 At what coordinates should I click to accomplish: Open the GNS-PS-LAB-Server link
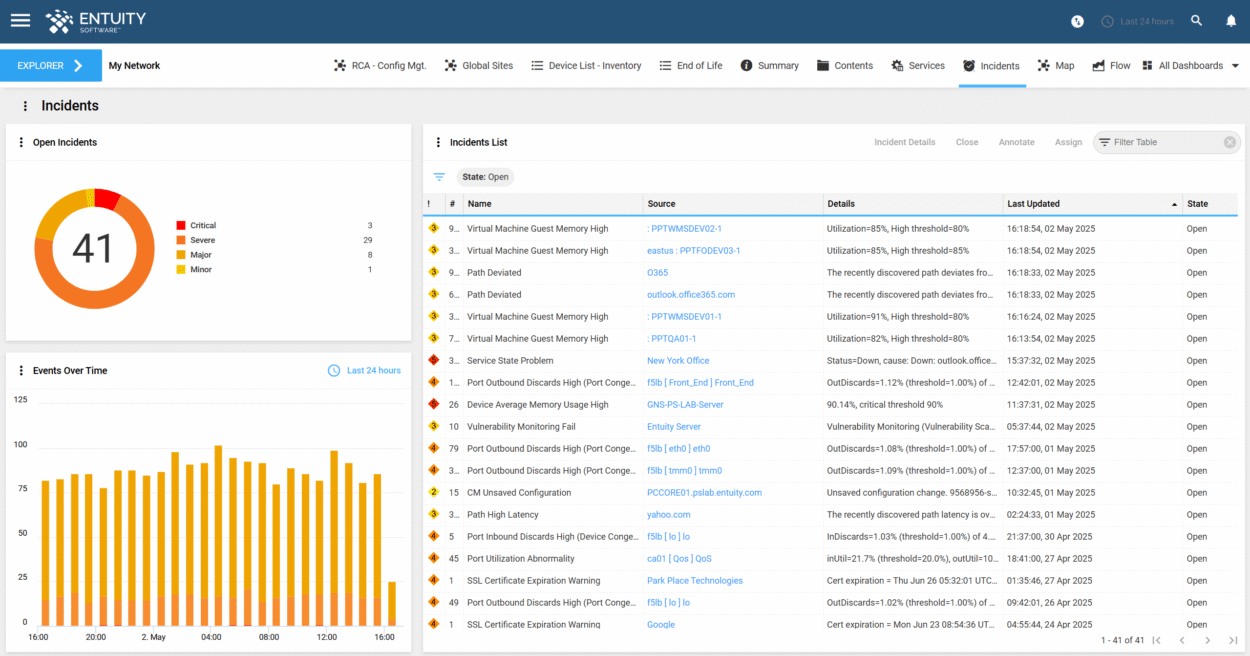tap(685, 405)
